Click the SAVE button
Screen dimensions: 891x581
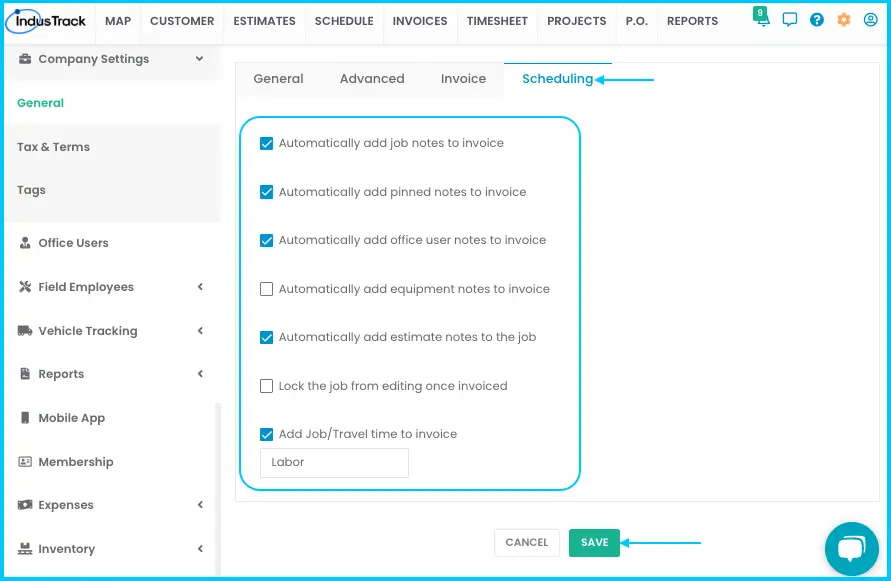[x=594, y=543]
